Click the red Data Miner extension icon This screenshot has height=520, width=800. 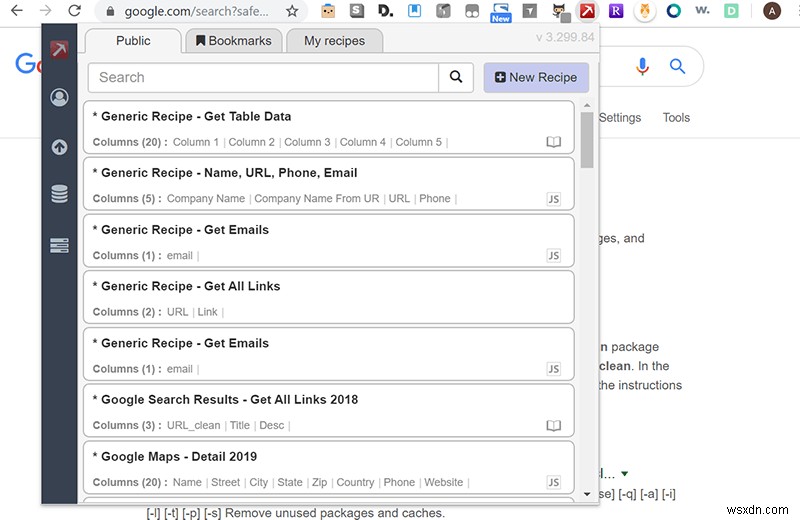[587, 10]
